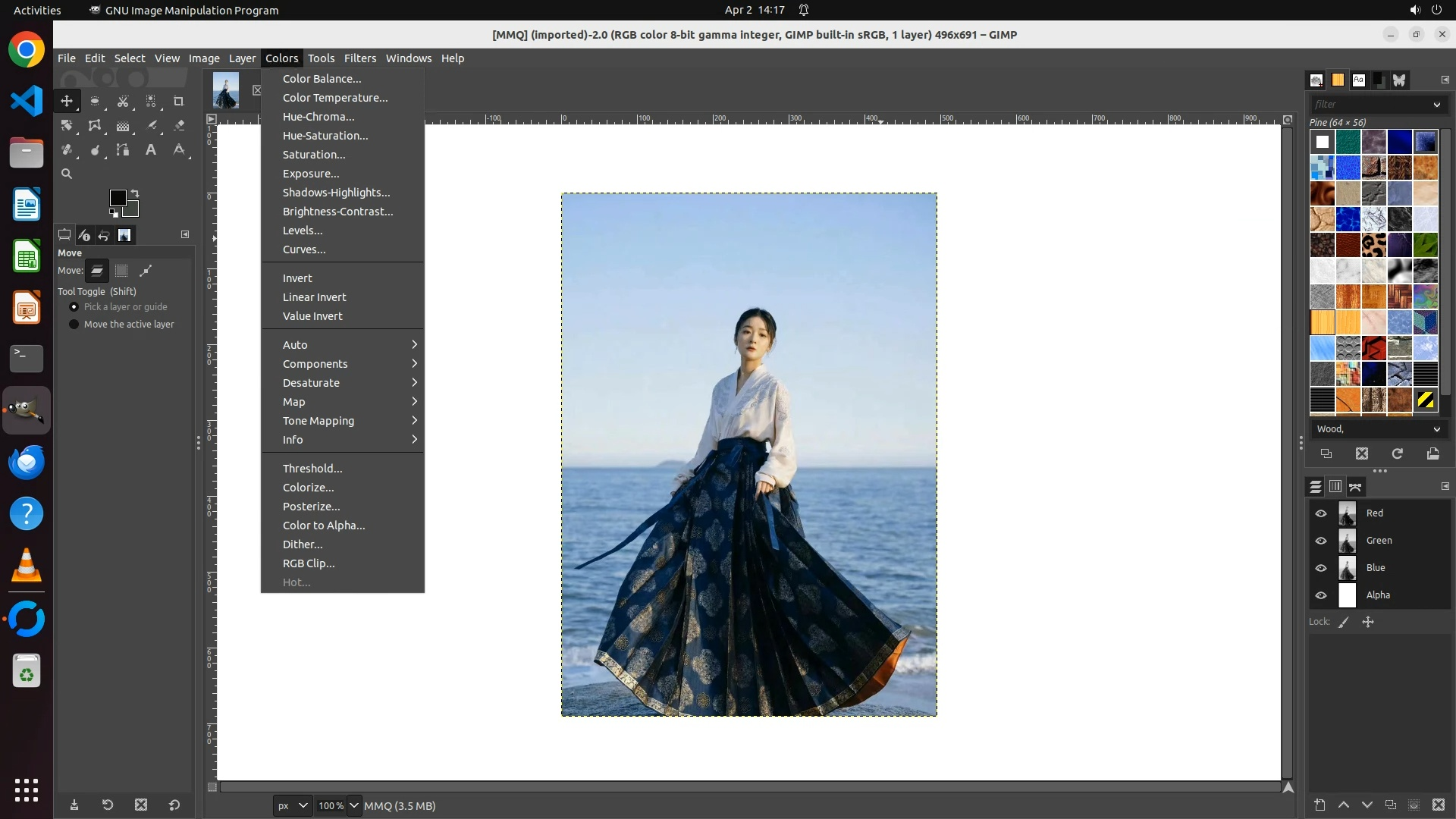
Task: Choose the Scissors select tool
Action: (123, 101)
